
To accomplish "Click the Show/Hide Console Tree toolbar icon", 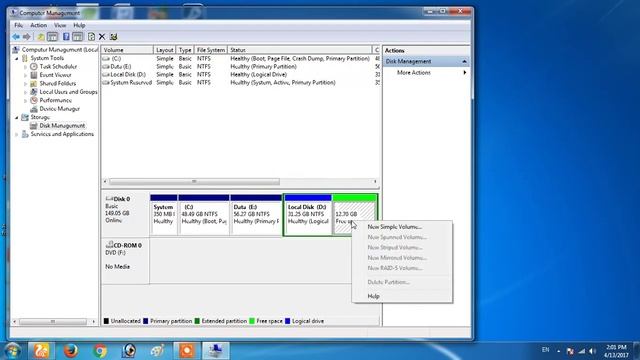I will (x=52, y=37).
